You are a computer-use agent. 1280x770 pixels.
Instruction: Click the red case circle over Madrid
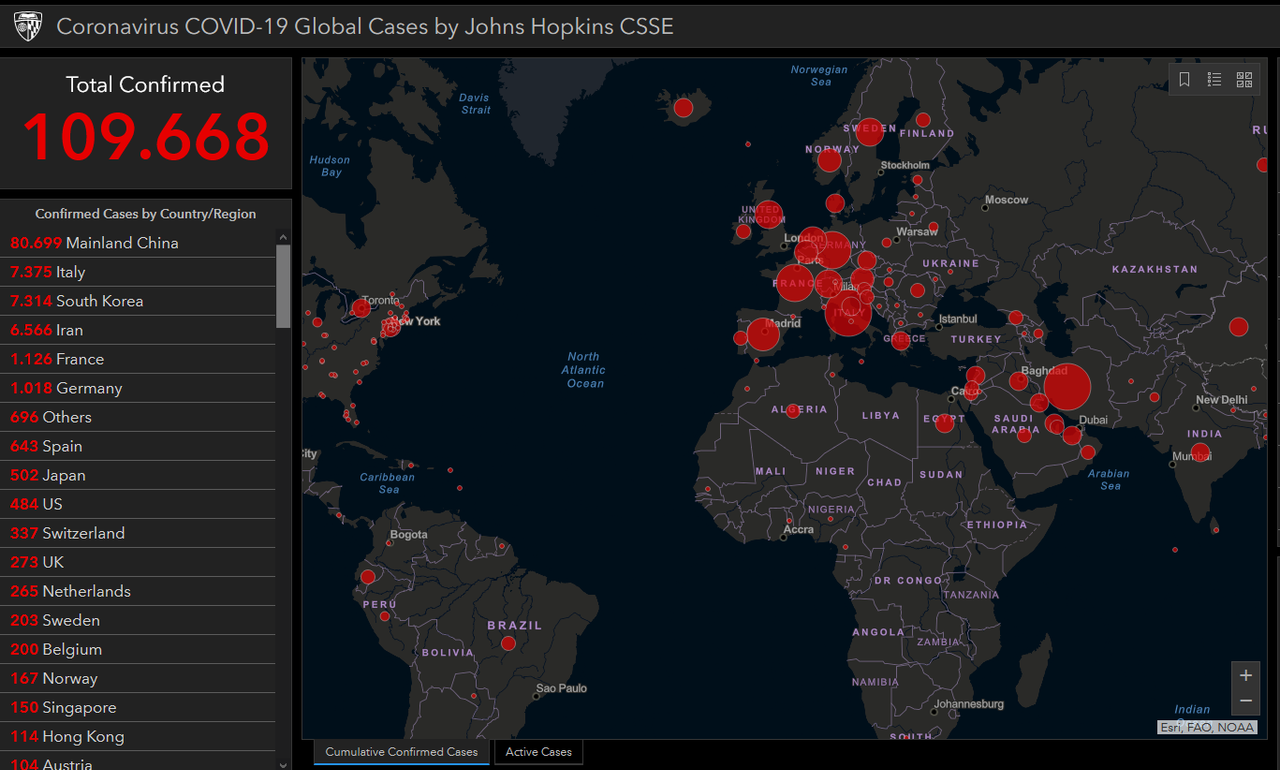(763, 334)
